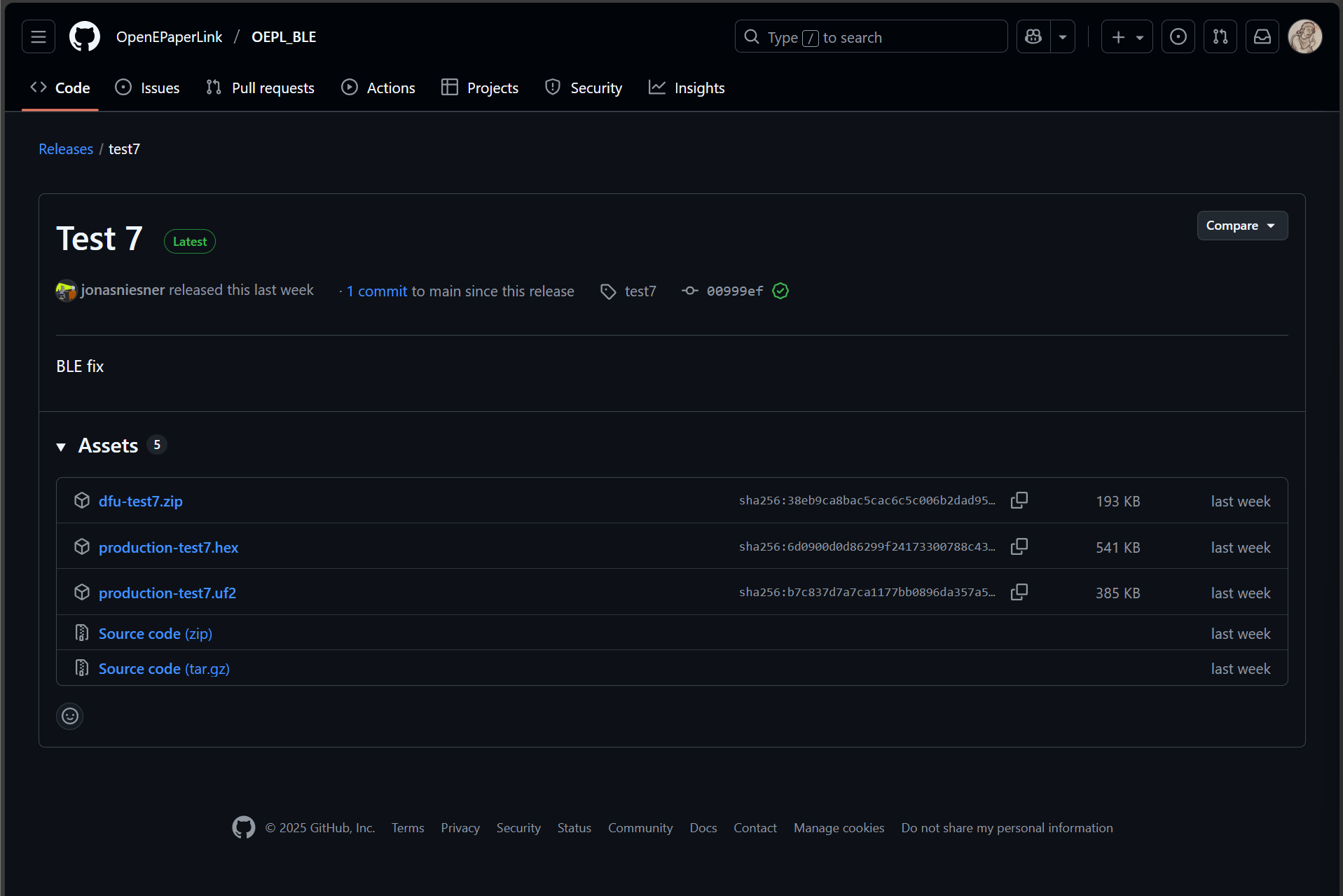Screen dimensions: 1343x896
Task: Add a reaction with smiley button
Action: point(70,716)
